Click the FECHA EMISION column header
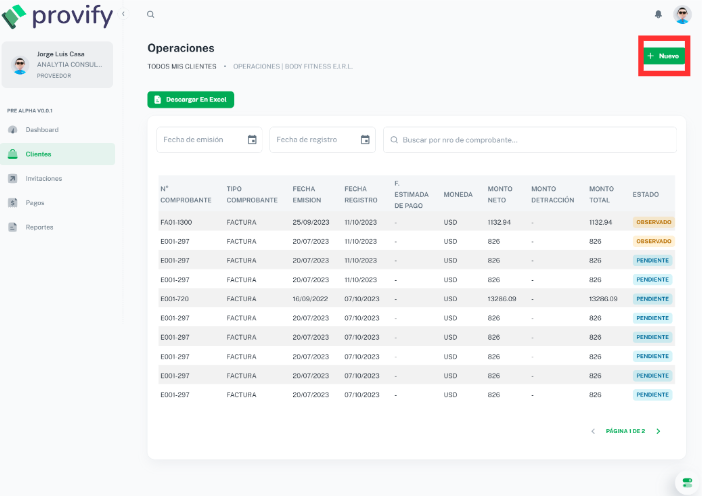The height and width of the screenshot is (496, 702). [307, 194]
